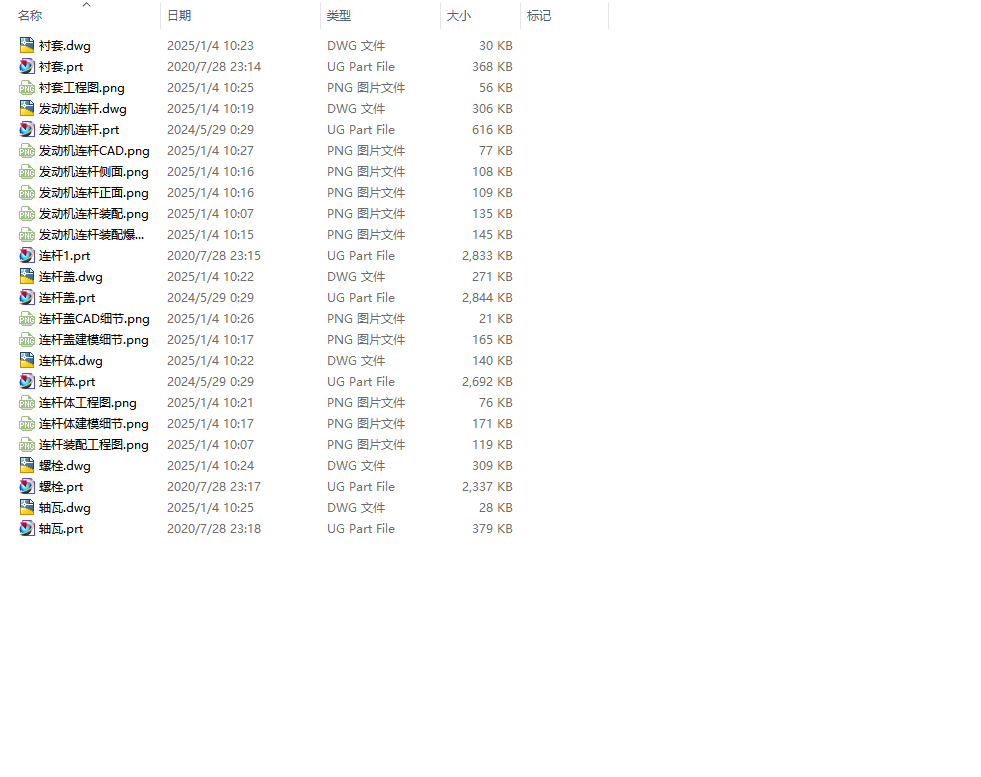Viewport: 981px width, 777px height.
Task: Click the PNG icon of 连杆盖CAD细节.png
Action: pos(26,318)
